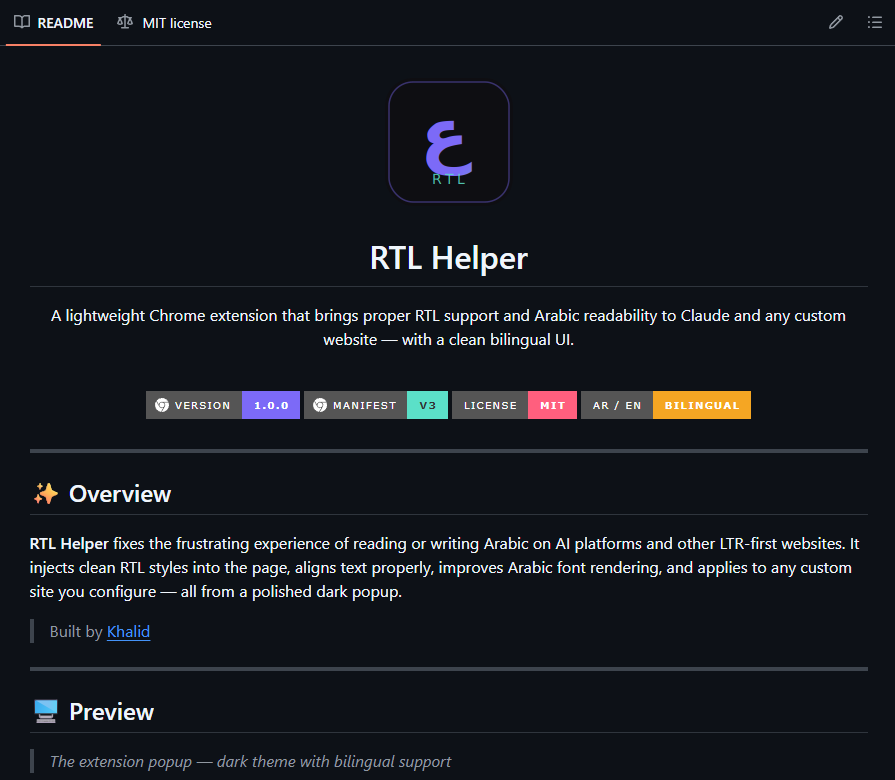The height and width of the screenshot is (780, 895).
Task: Click the Overview section heading
Action: coord(120,494)
